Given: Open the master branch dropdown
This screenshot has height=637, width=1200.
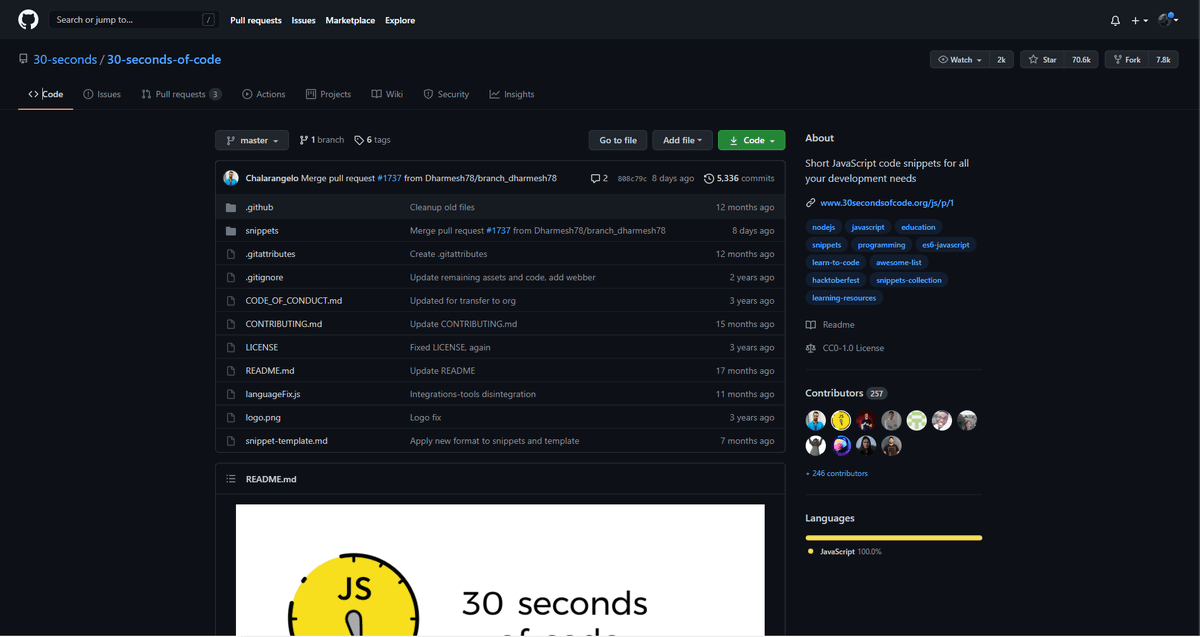Looking at the screenshot, I should (x=252, y=141).
